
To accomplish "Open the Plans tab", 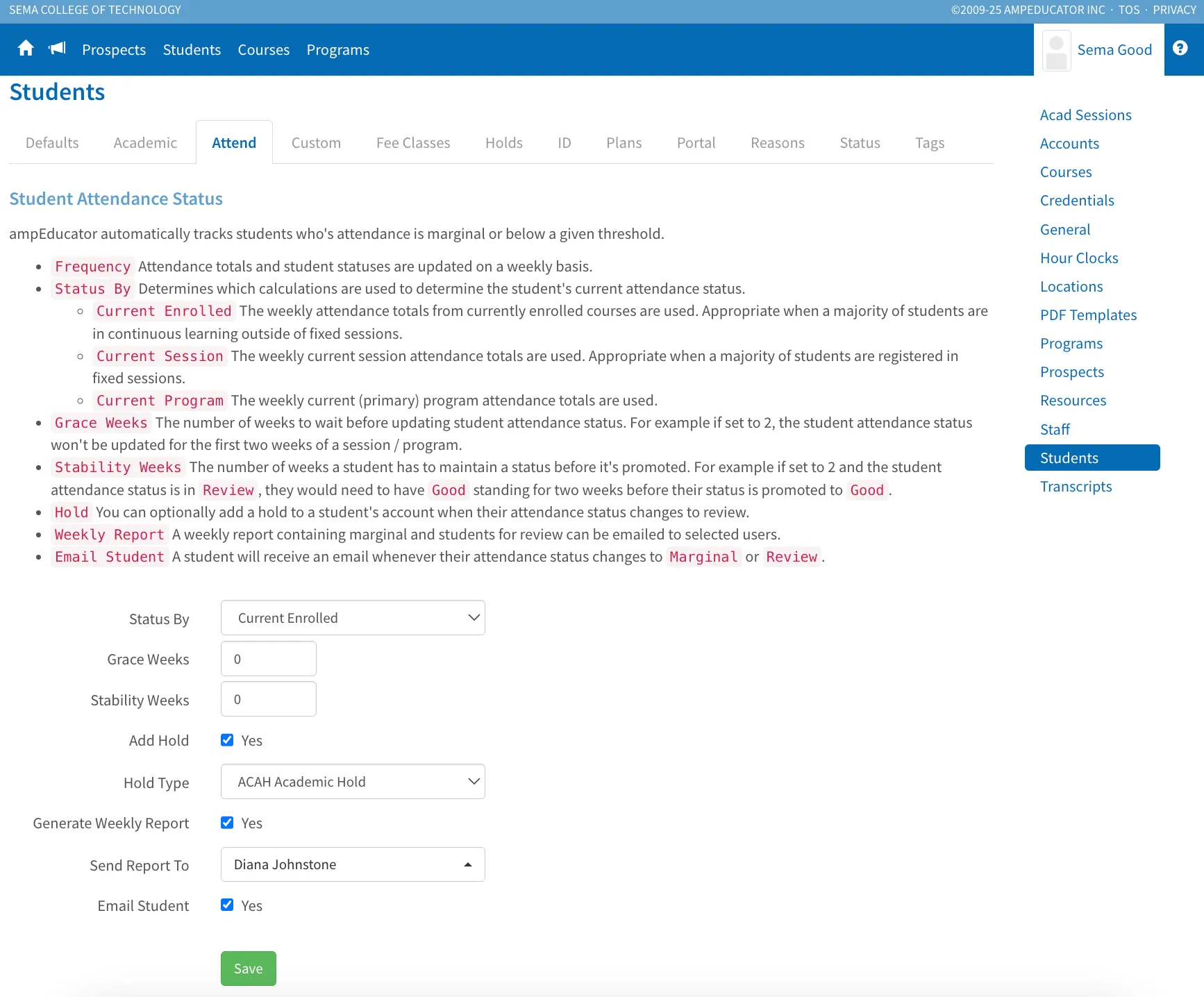I will click(x=624, y=143).
